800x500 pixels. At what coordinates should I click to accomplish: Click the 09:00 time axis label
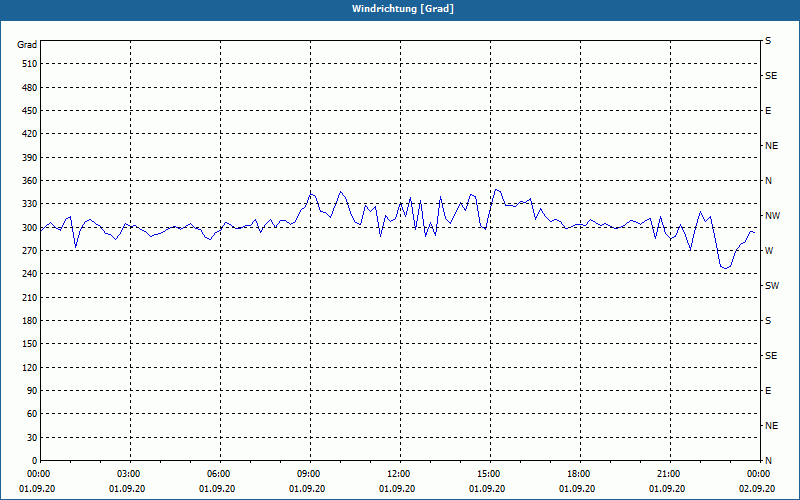point(309,474)
